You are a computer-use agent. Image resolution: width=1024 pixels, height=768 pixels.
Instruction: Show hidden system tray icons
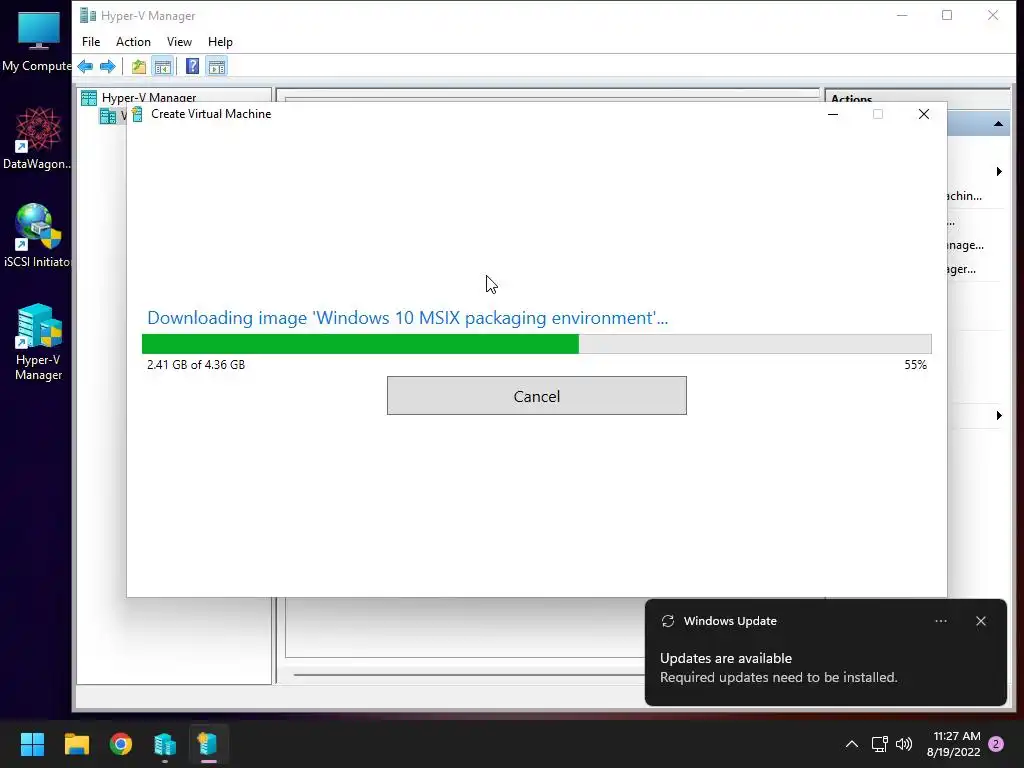pos(852,744)
